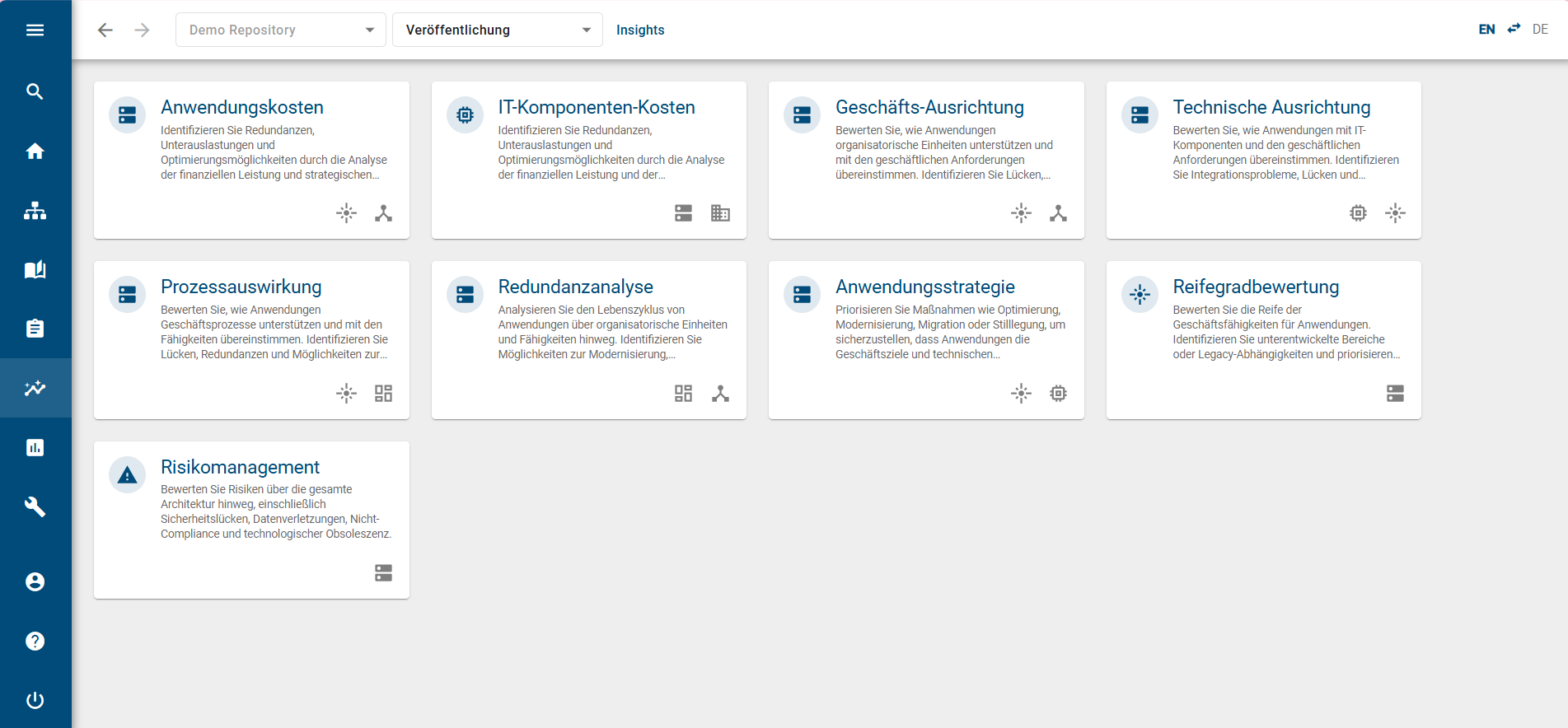Click the building icon on the IT-Komponenten-Kosten card
This screenshot has width=1568, height=728.
point(720,213)
